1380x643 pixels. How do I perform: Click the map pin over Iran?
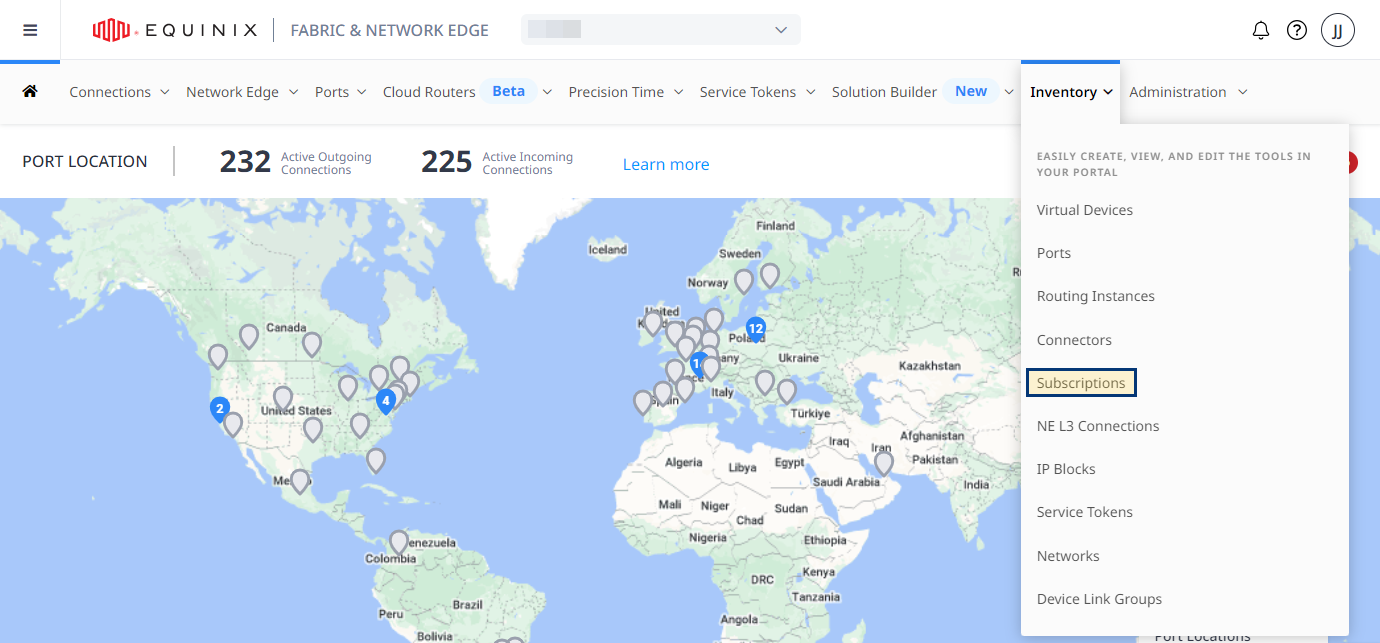(883, 463)
